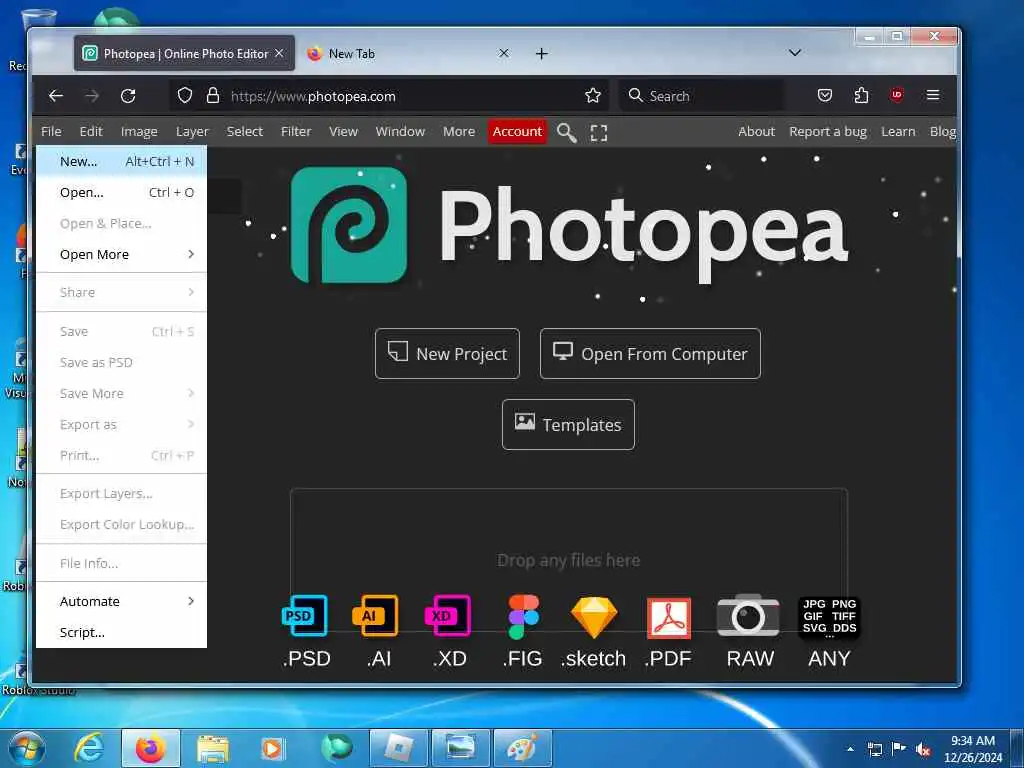Viewport: 1024px width, 768px height.
Task: Click the muted volume tray icon
Action: pos(923,749)
